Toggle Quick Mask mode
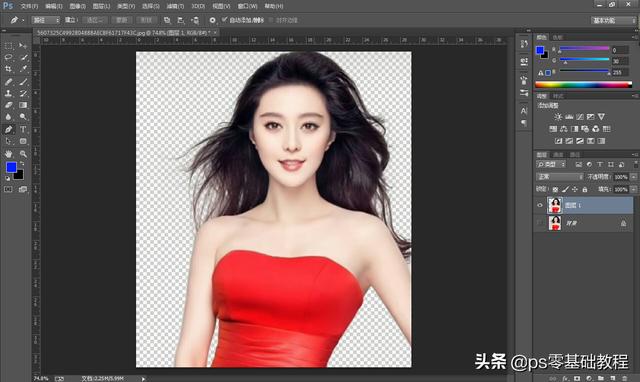Screen dimensions: 640x382 tap(8, 189)
